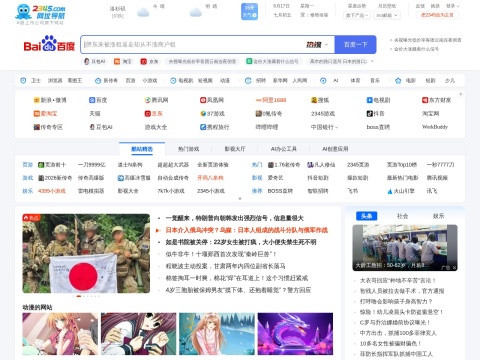Image resolution: width=480 pixels, height=360 pixels.
Task: Open 搜狐 site link
Action: pyautogui.click(x=320, y=100)
